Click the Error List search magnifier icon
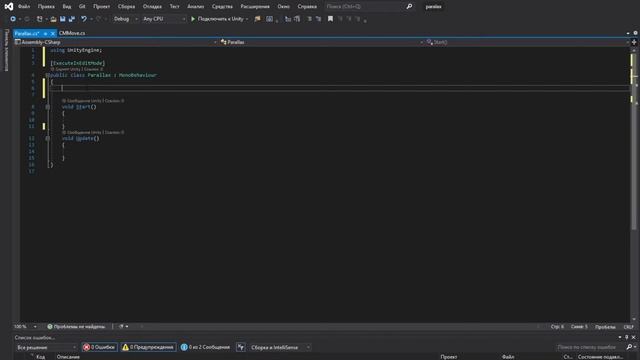Image resolution: width=640 pixels, height=360 pixels. click(629, 347)
